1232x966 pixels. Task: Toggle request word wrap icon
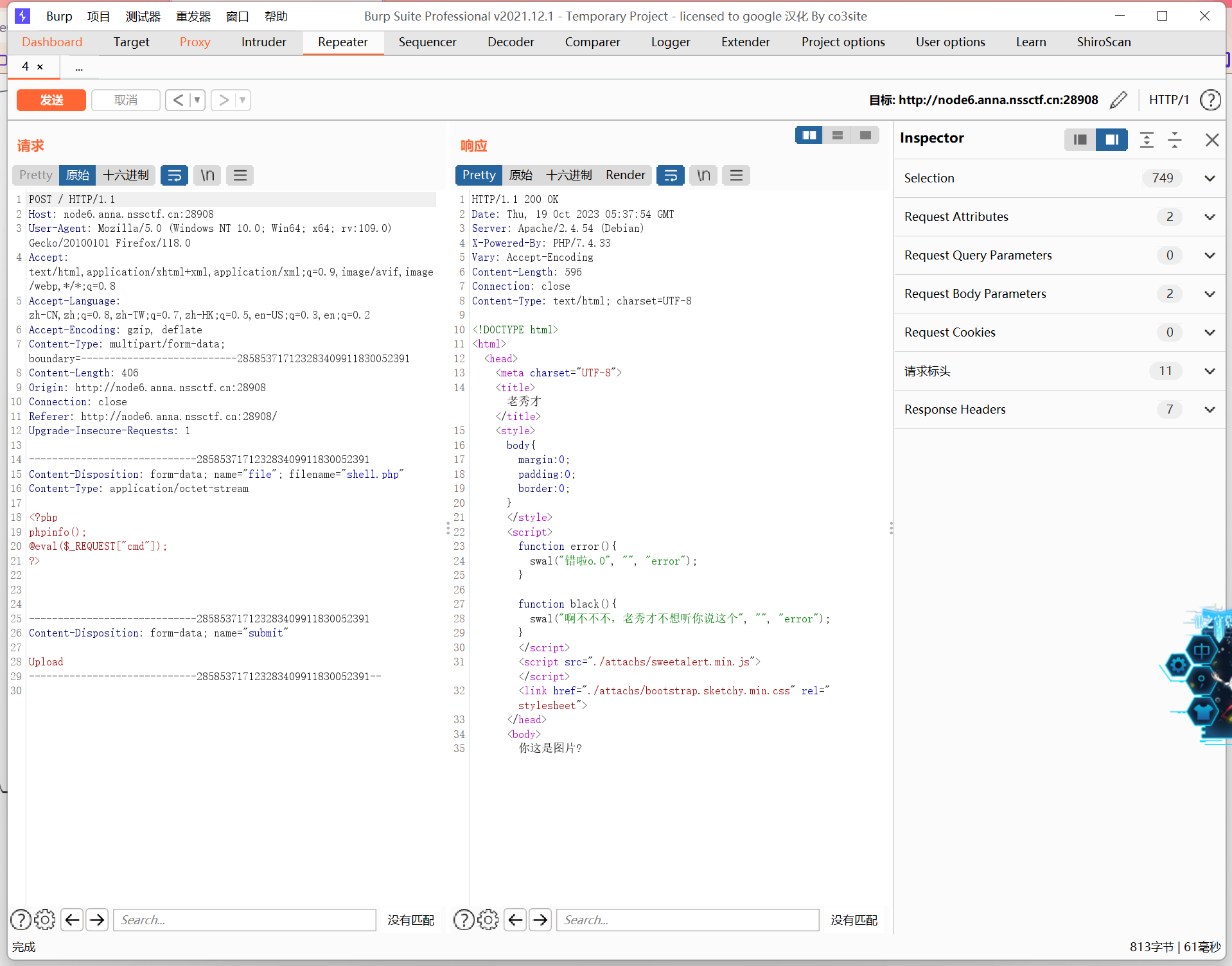pyautogui.click(x=174, y=175)
